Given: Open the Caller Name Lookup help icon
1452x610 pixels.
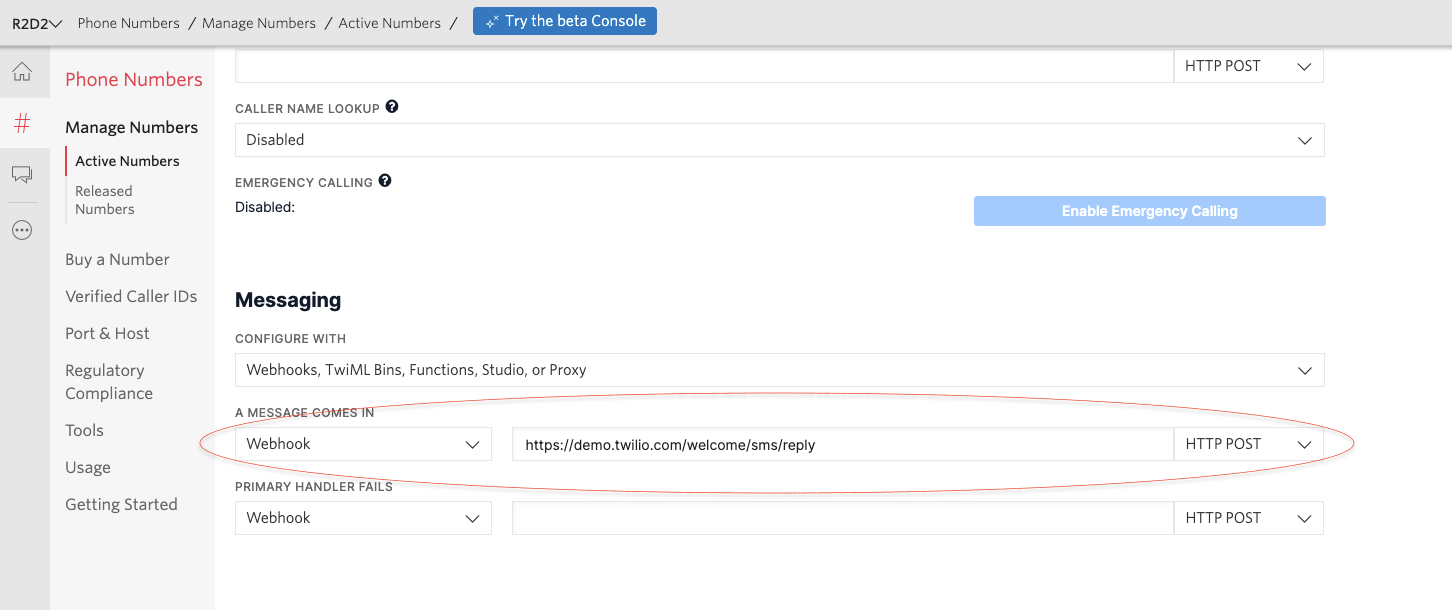Looking at the screenshot, I should coord(391,107).
